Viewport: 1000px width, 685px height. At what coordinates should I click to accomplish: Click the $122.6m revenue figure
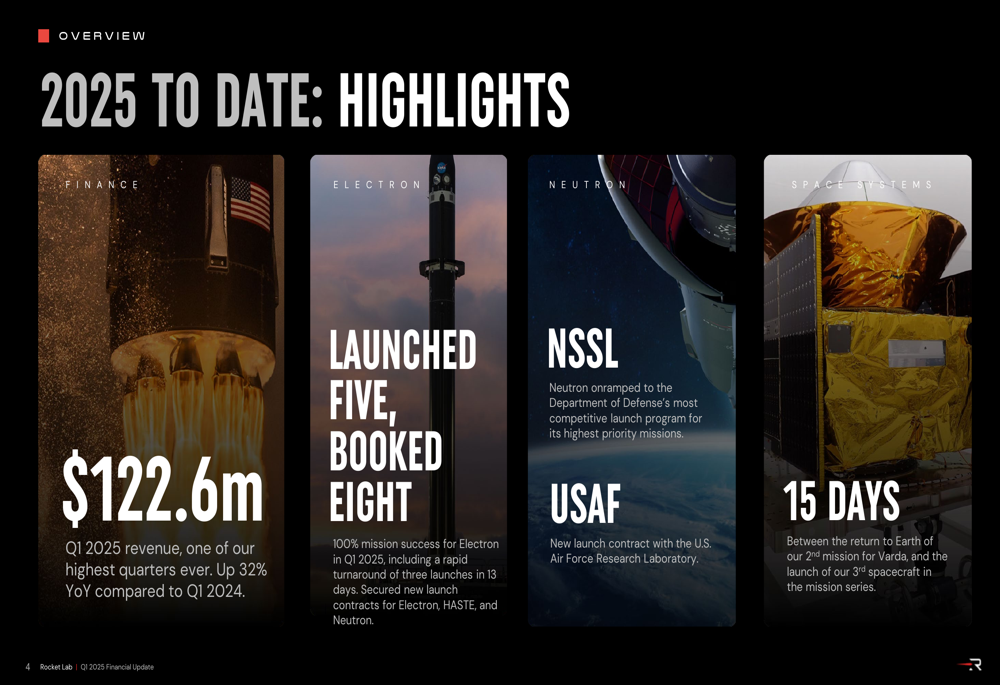tap(163, 488)
